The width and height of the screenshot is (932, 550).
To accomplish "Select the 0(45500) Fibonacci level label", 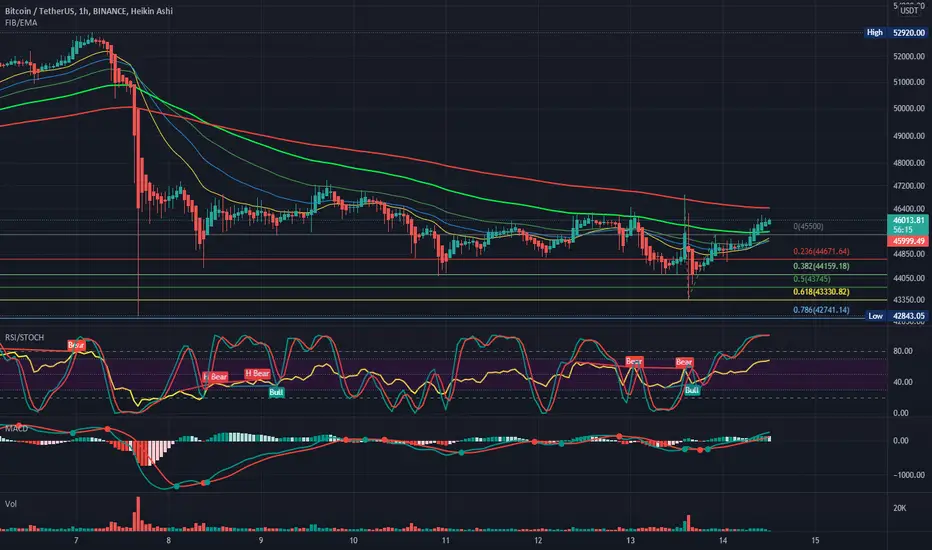I will pos(808,227).
